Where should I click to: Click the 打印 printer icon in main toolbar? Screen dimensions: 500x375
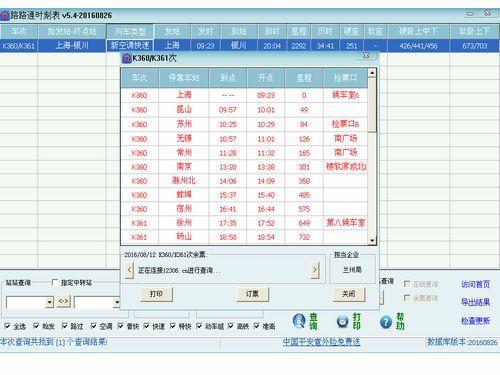[x=342, y=321]
